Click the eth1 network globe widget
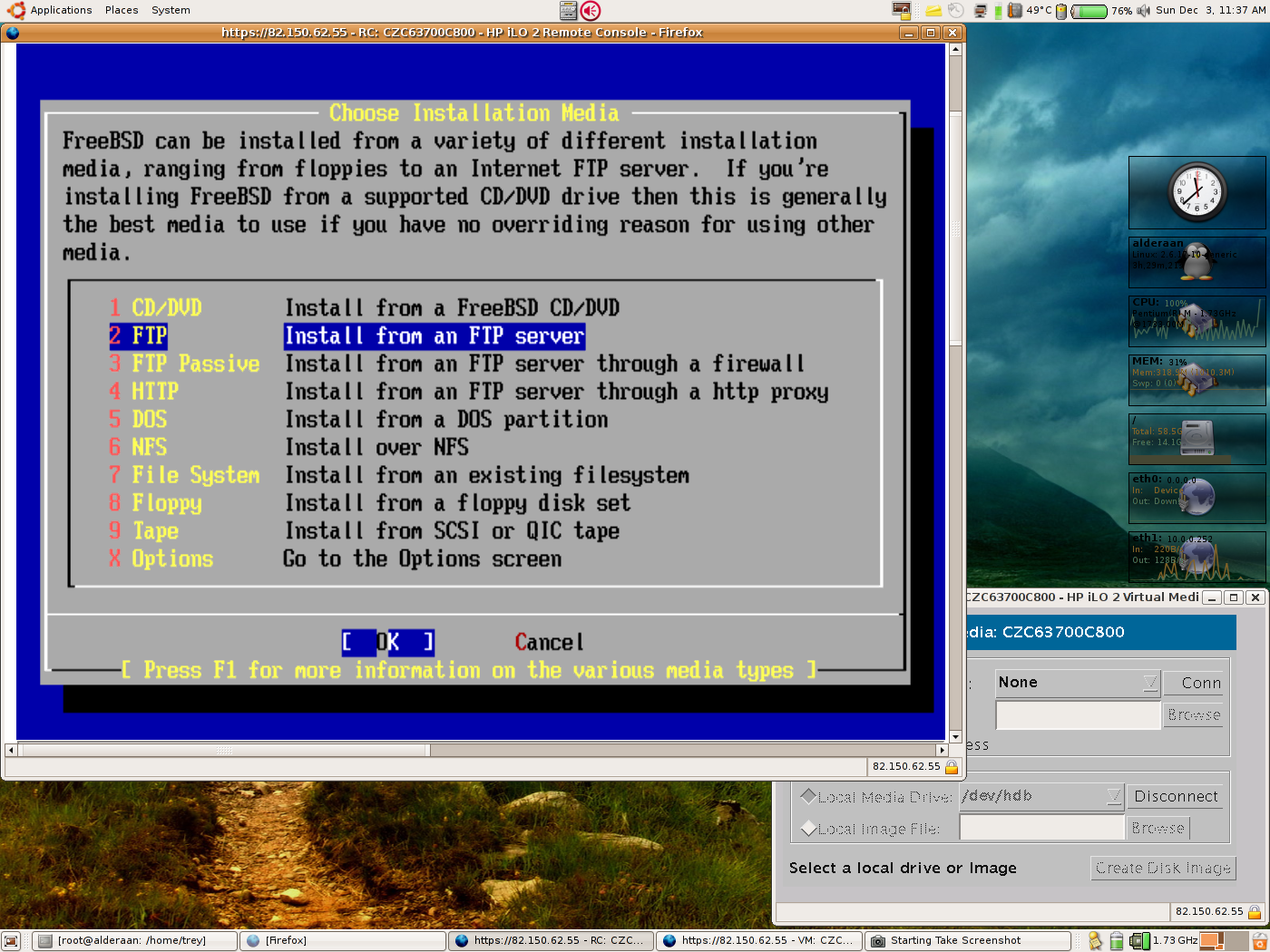 pyautogui.click(x=1197, y=557)
